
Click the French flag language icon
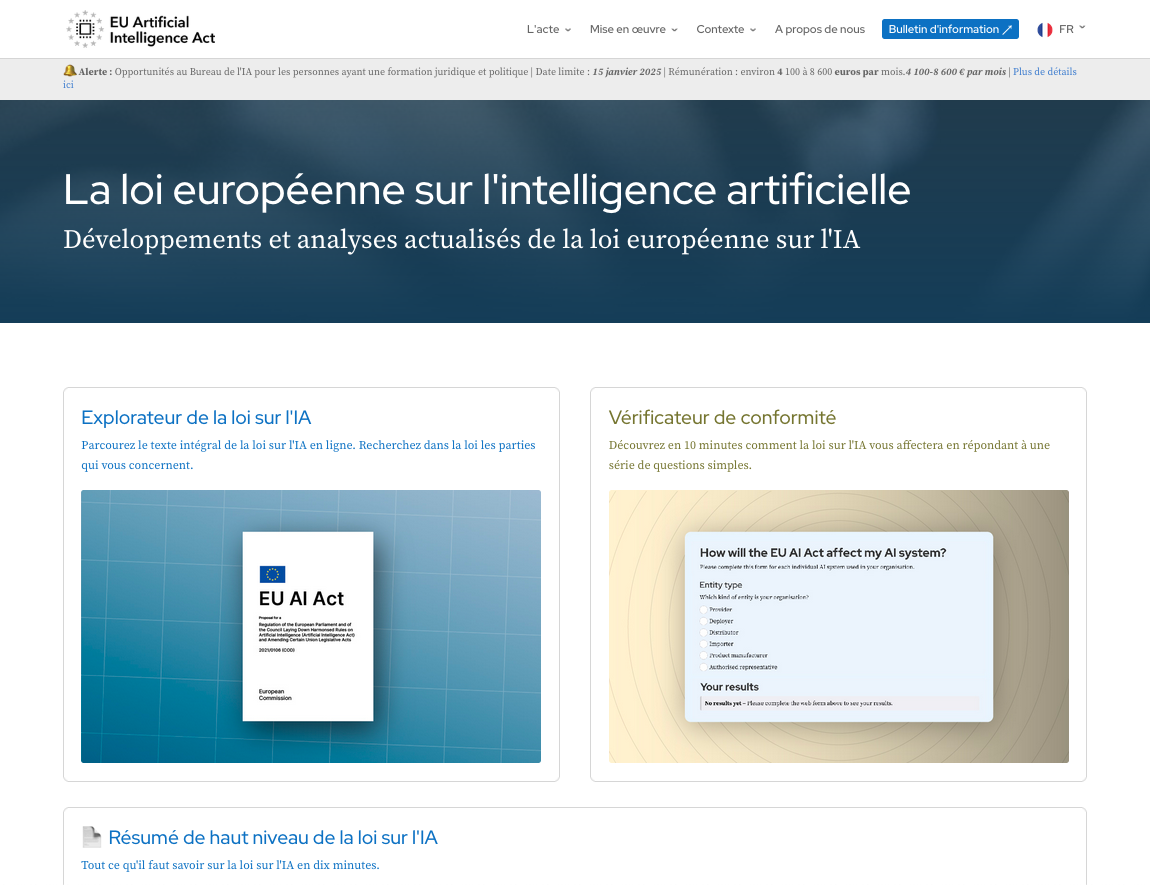(1045, 30)
